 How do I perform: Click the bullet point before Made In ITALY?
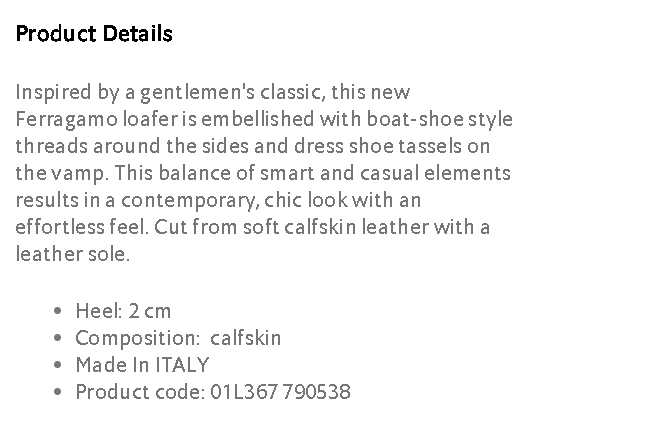coord(59,366)
